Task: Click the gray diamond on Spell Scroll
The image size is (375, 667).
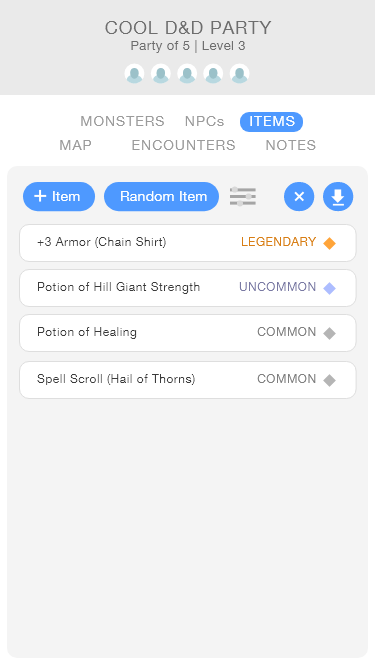Action: pyautogui.click(x=330, y=380)
